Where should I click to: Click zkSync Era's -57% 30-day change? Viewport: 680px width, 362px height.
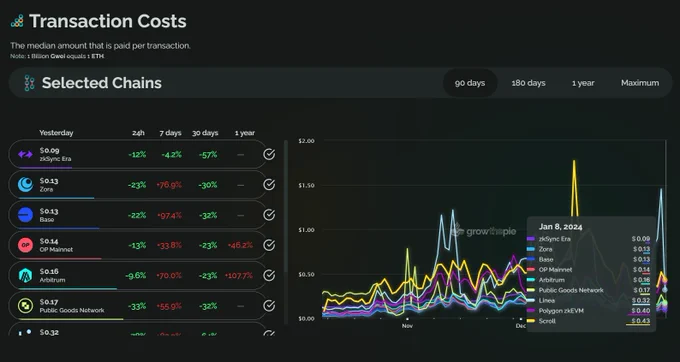[x=208, y=154]
